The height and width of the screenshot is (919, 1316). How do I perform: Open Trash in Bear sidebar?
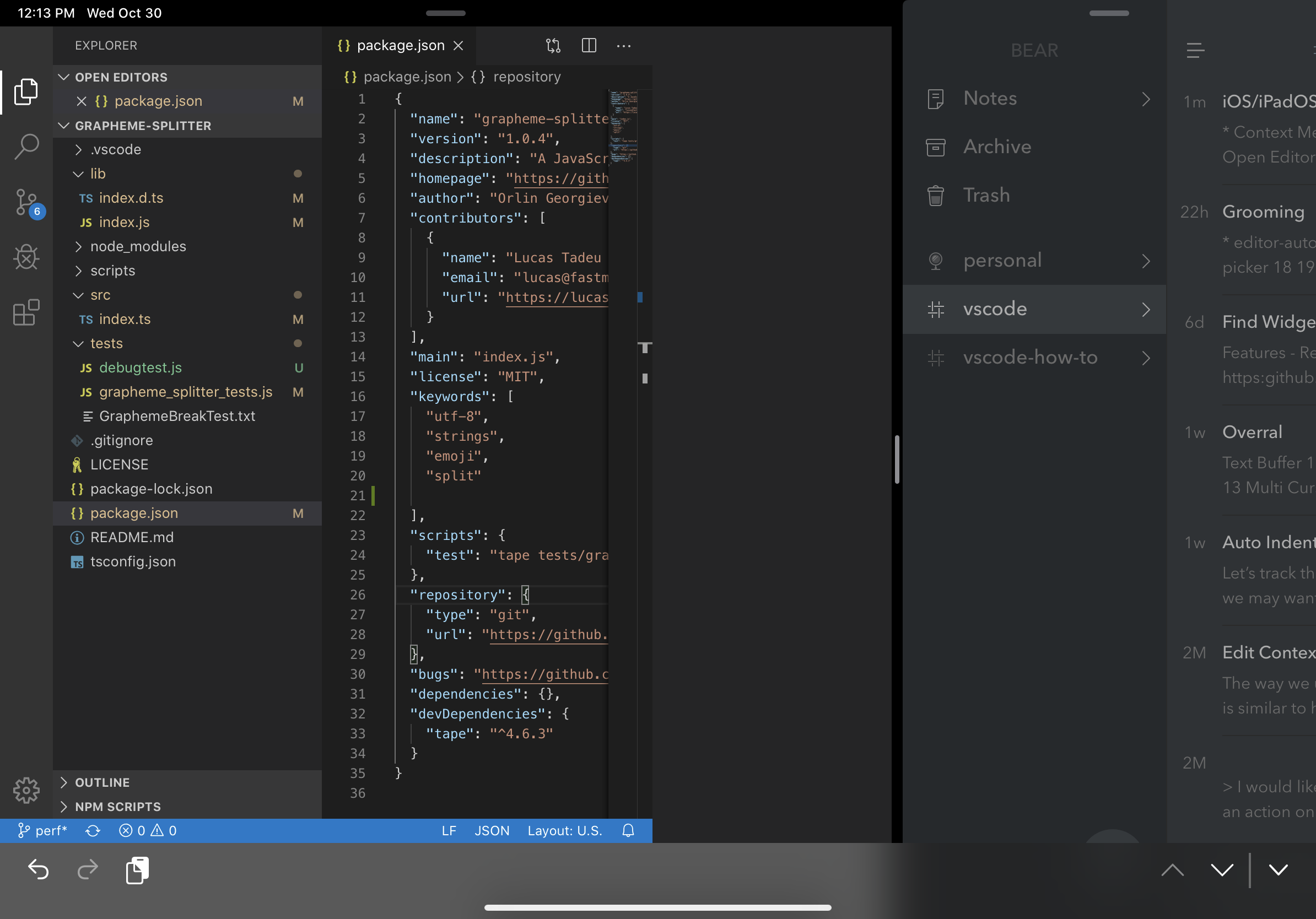coord(1034,196)
